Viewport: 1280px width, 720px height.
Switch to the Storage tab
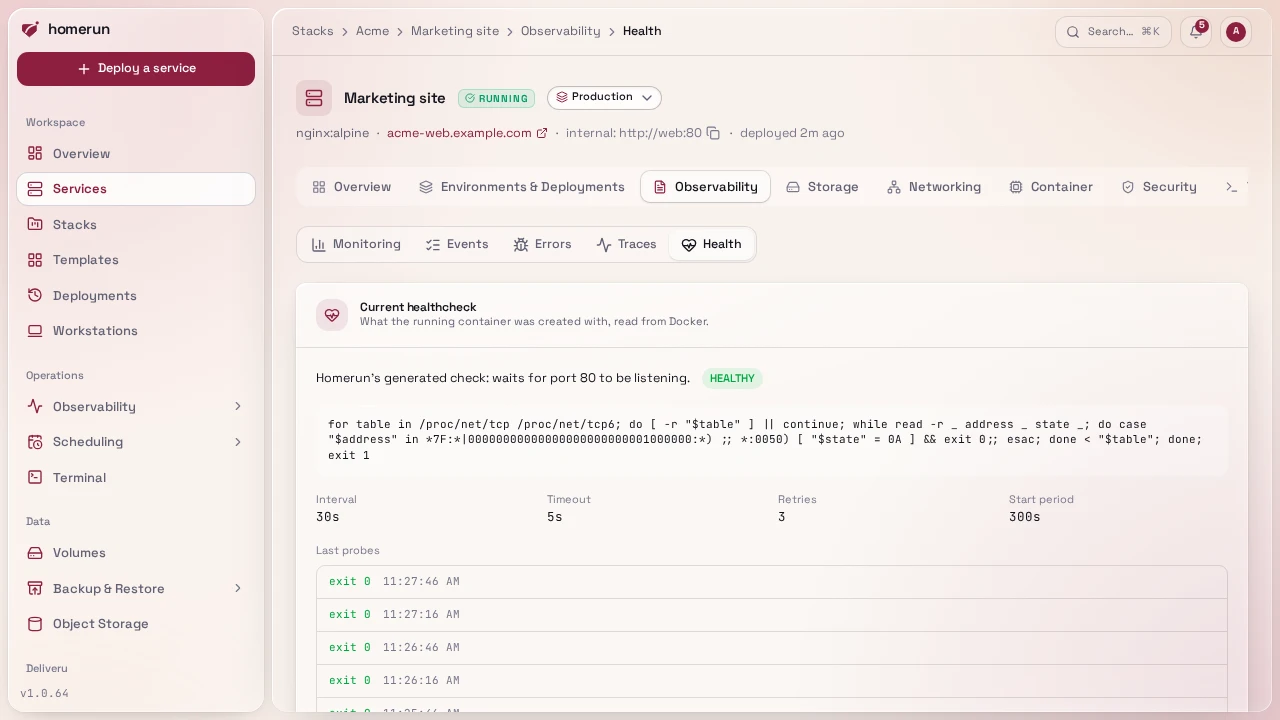[822, 187]
